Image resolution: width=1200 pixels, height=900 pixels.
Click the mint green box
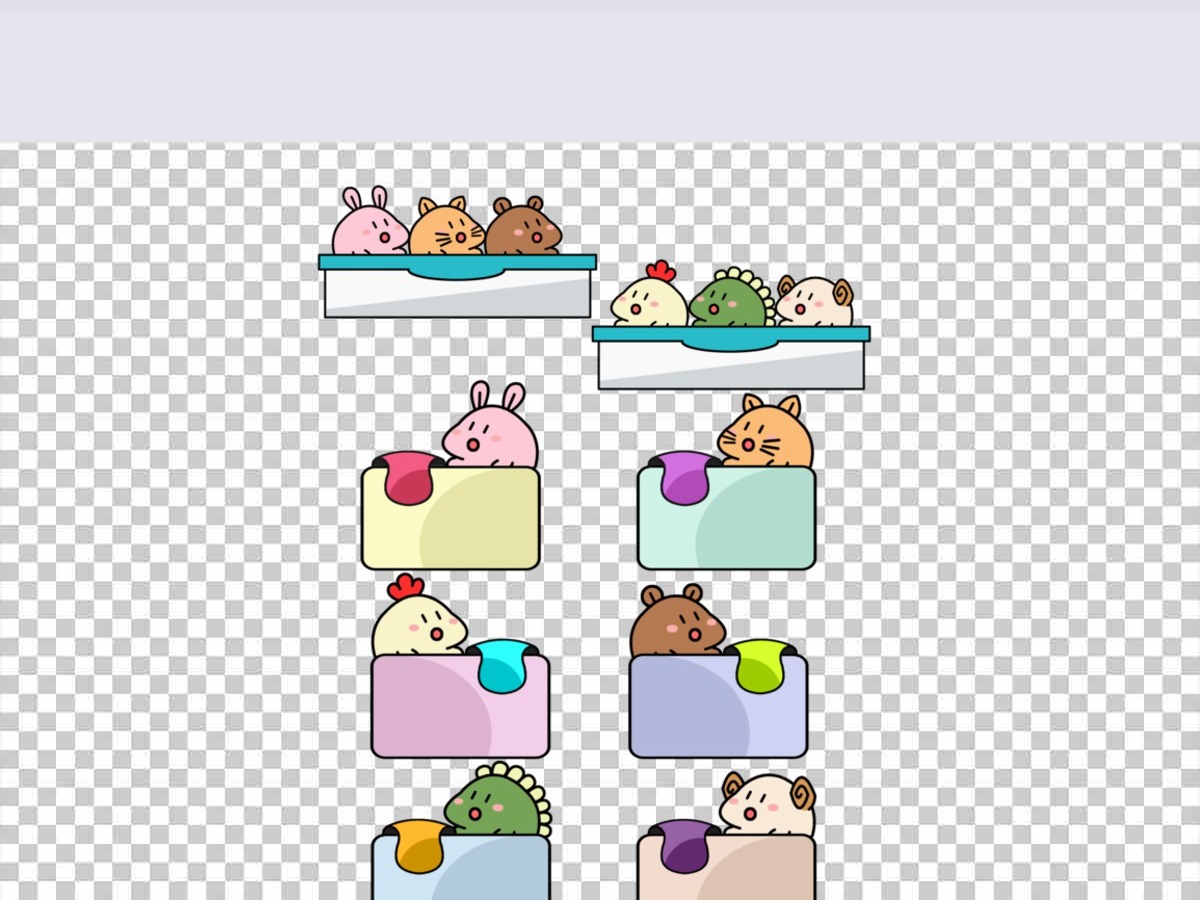point(726,518)
